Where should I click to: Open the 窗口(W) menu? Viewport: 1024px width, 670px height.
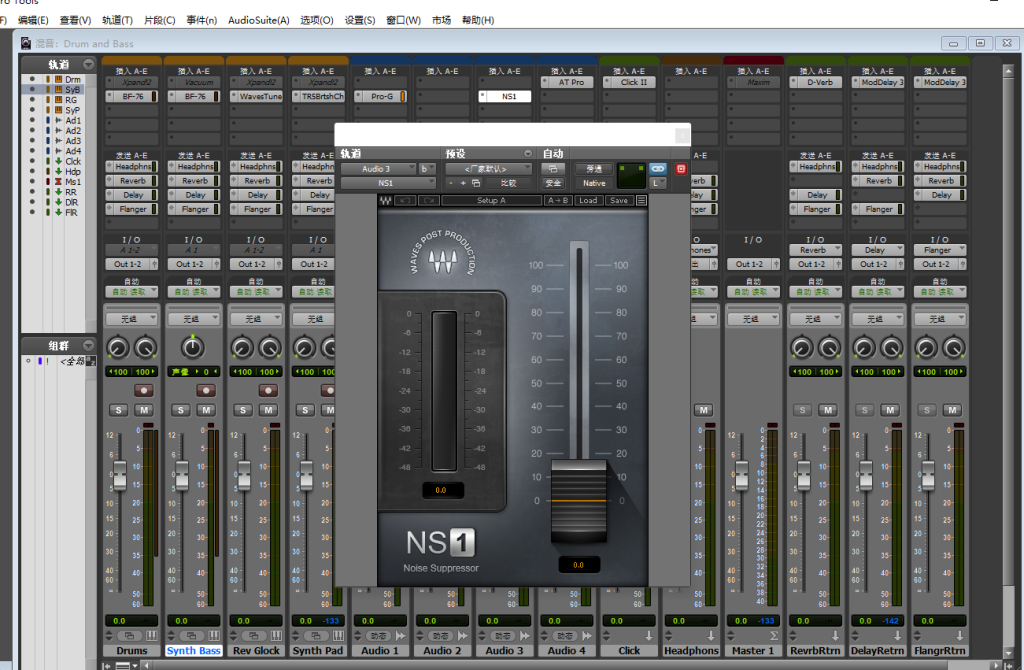[404, 20]
